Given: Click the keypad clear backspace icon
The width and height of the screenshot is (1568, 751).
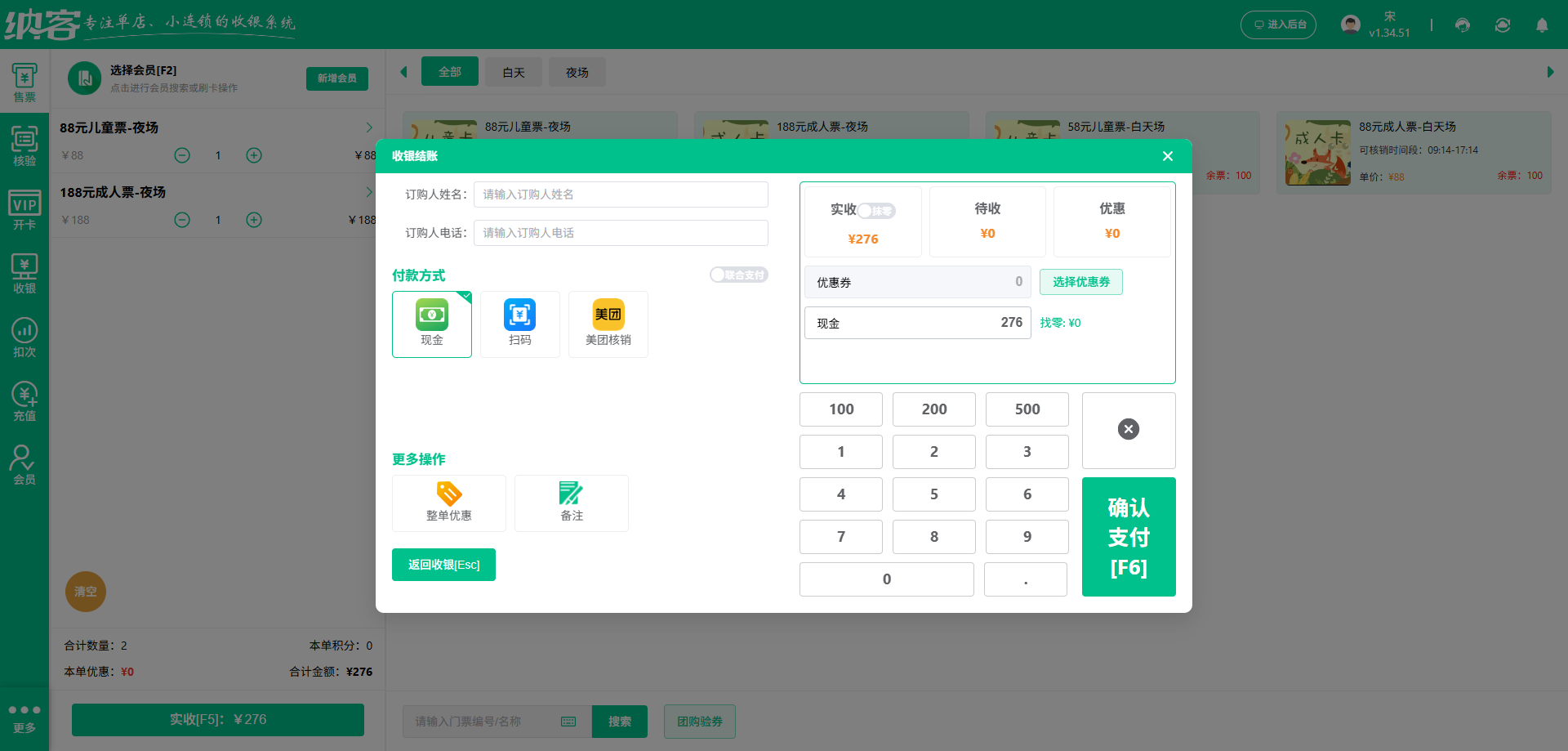Looking at the screenshot, I should tap(1129, 430).
